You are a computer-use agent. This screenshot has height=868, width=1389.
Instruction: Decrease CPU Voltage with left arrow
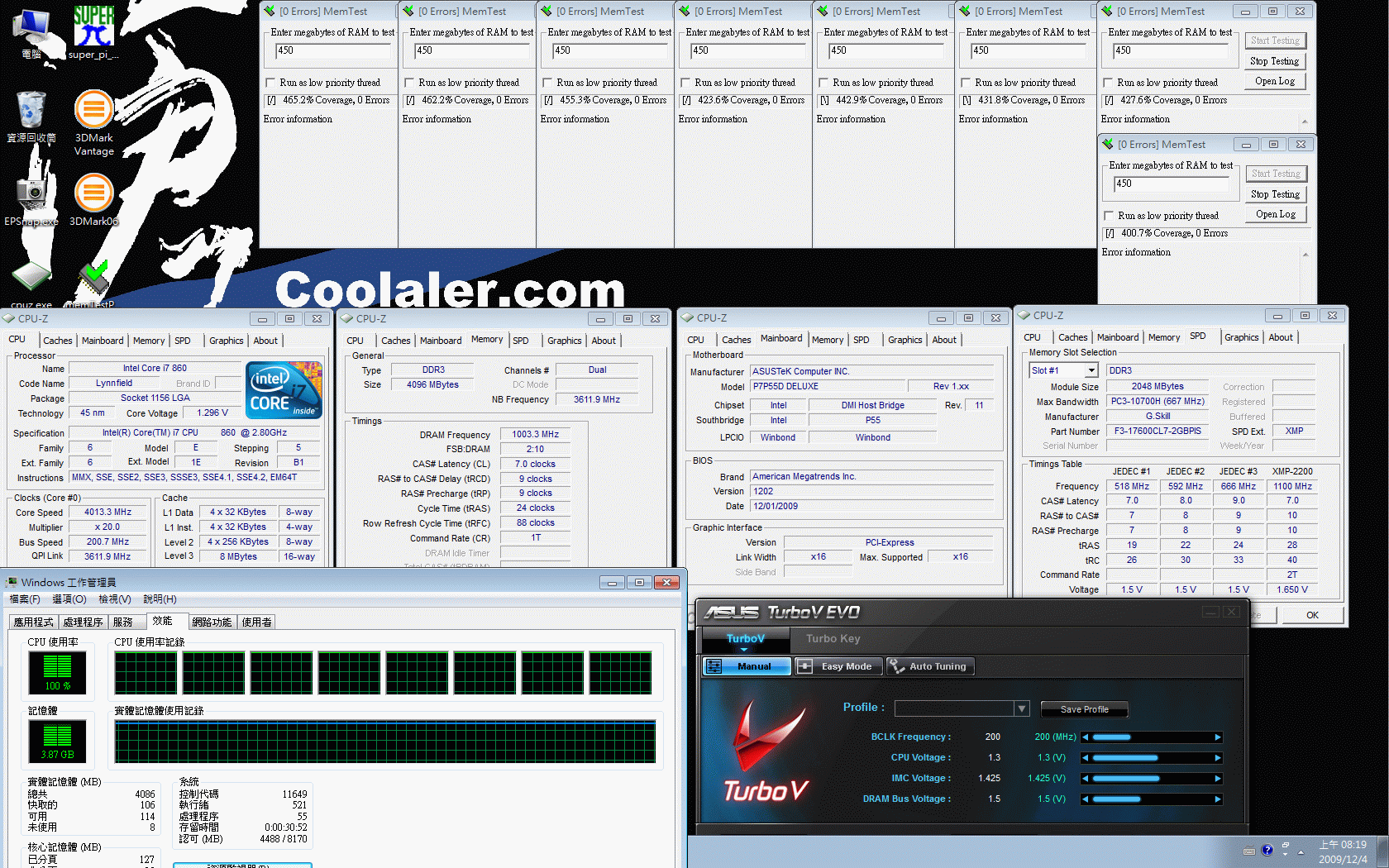[1086, 758]
